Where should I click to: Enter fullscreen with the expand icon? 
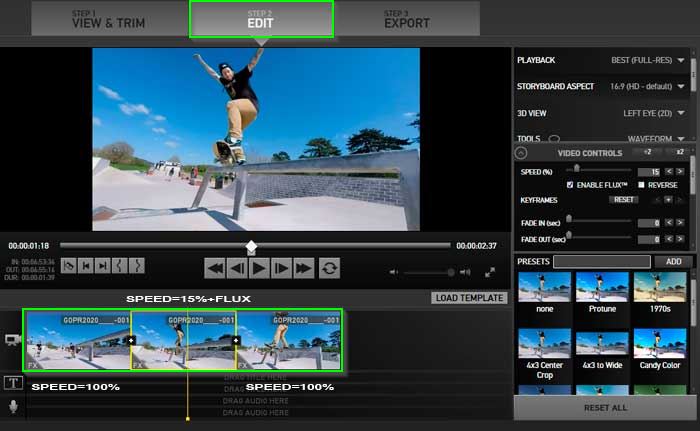pyautogui.click(x=490, y=271)
